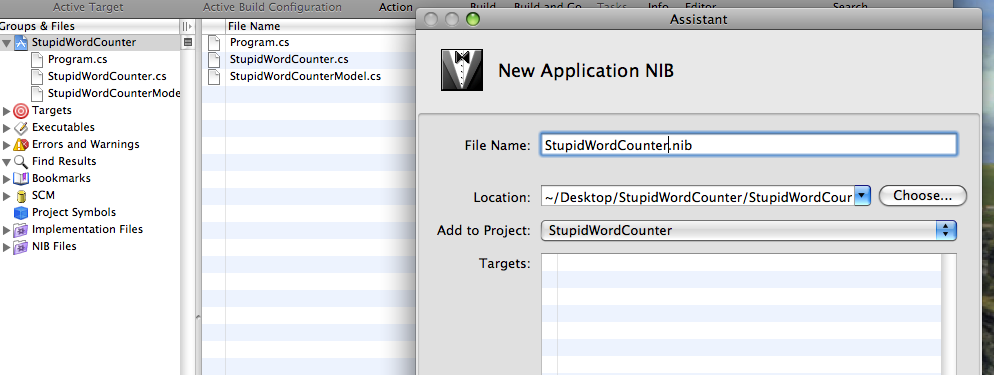
Task: Expand the Implementation Files group
Action: click(x=7, y=229)
